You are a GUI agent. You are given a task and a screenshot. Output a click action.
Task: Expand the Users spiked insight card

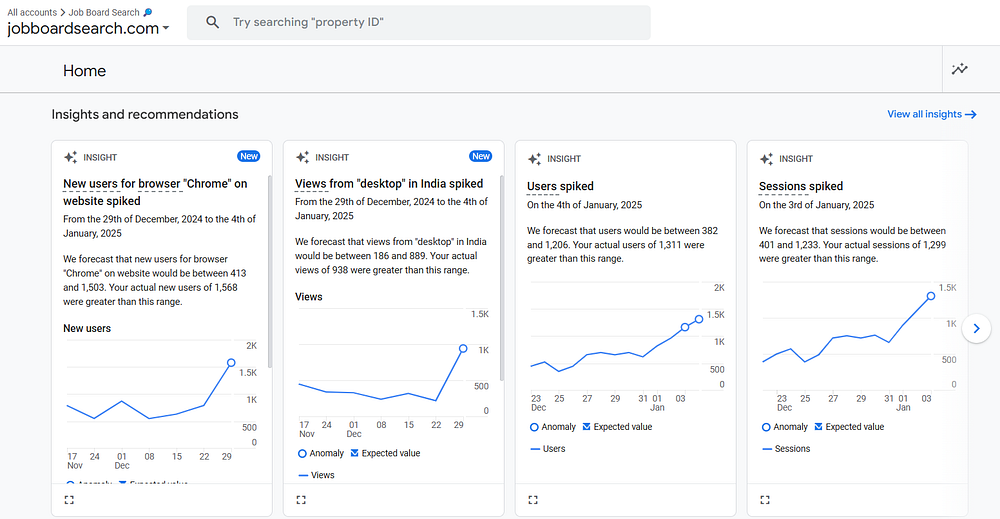click(x=533, y=499)
